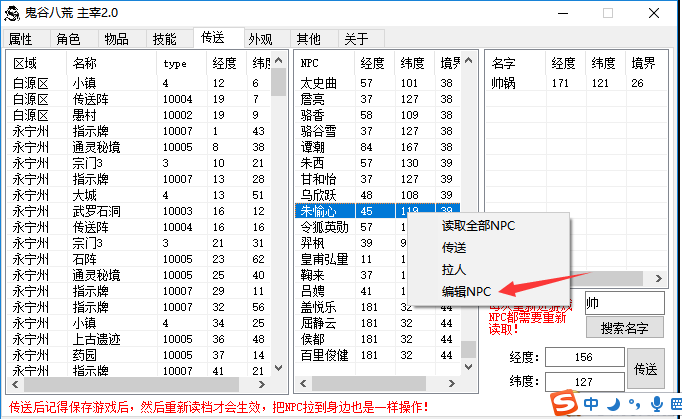Toggle the punctuation icon in IME bar
The width and height of the screenshot is (682, 419).
point(634,404)
